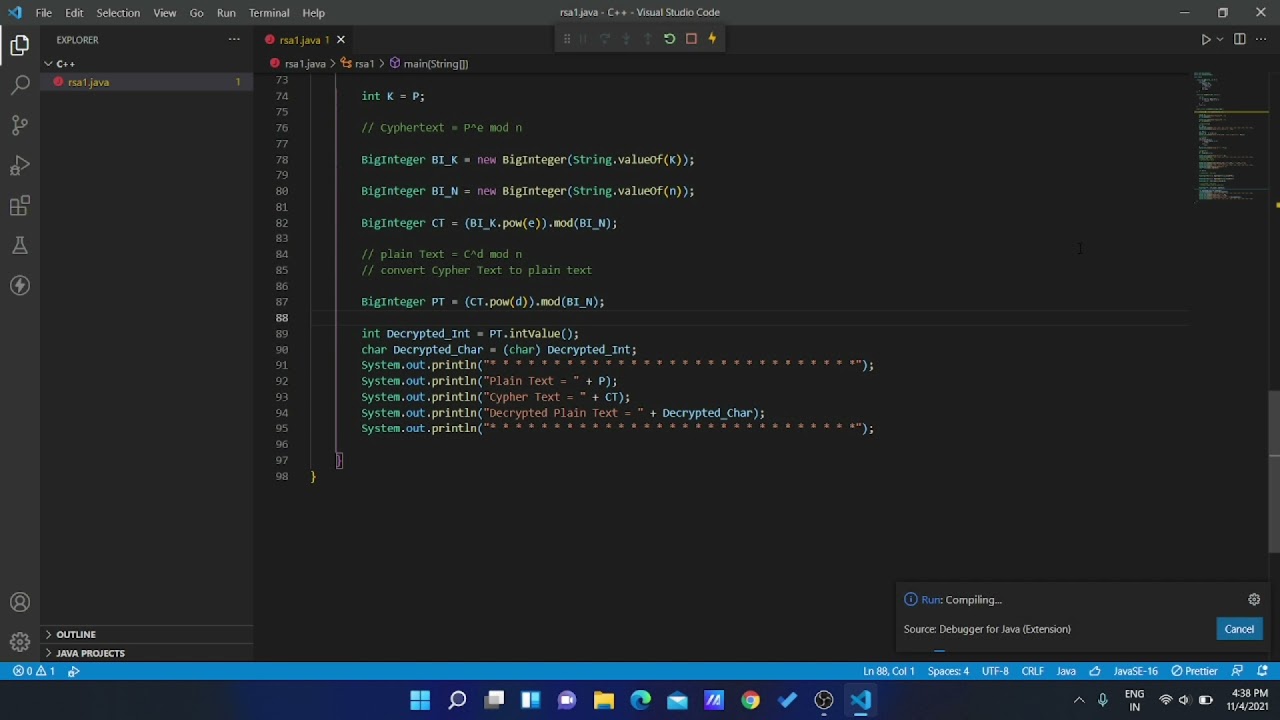
Task: Open the Search view in activity bar
Action: [x=20, y=85]
